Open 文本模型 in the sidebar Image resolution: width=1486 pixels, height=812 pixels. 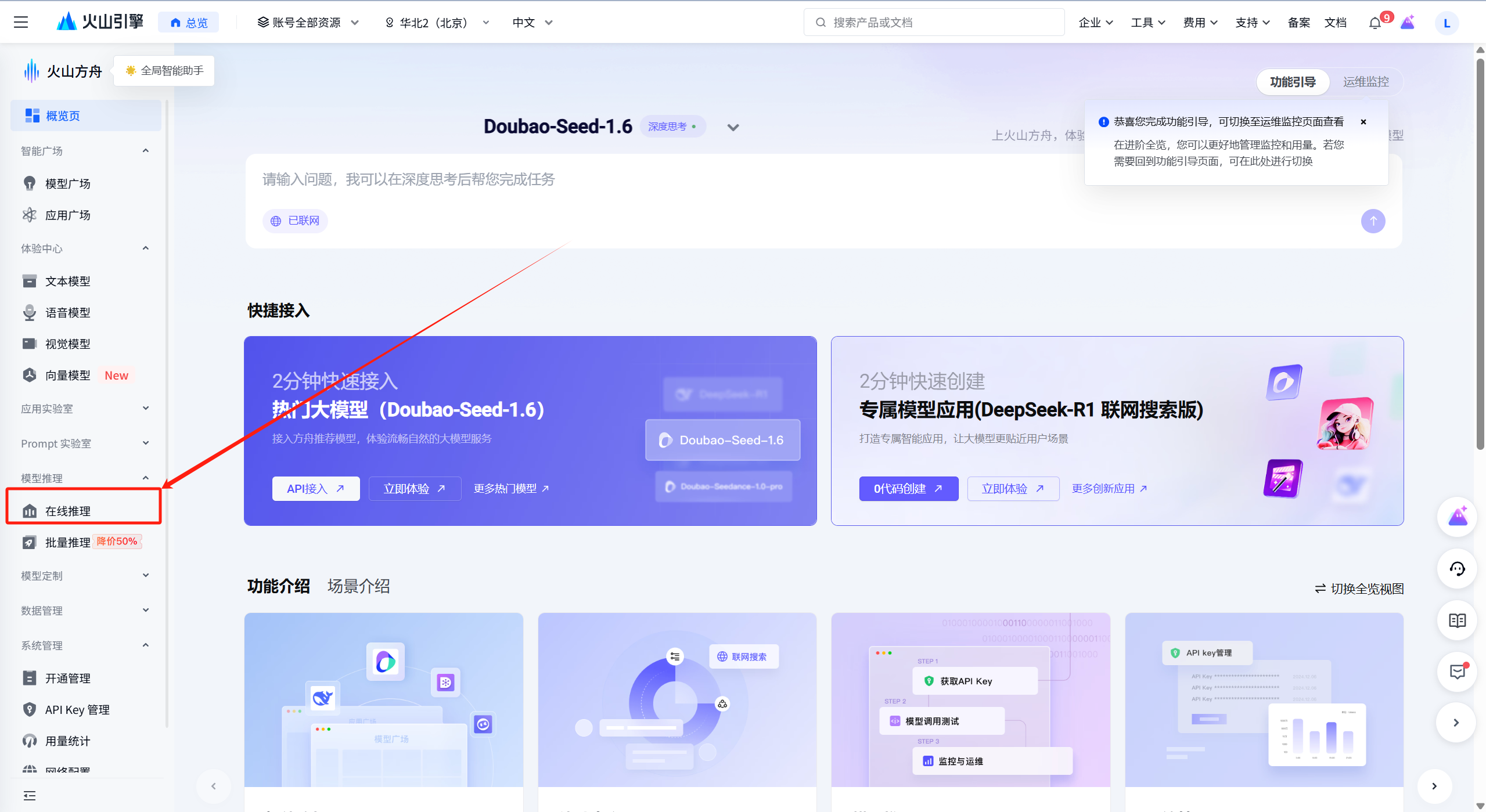coord(67,281)
